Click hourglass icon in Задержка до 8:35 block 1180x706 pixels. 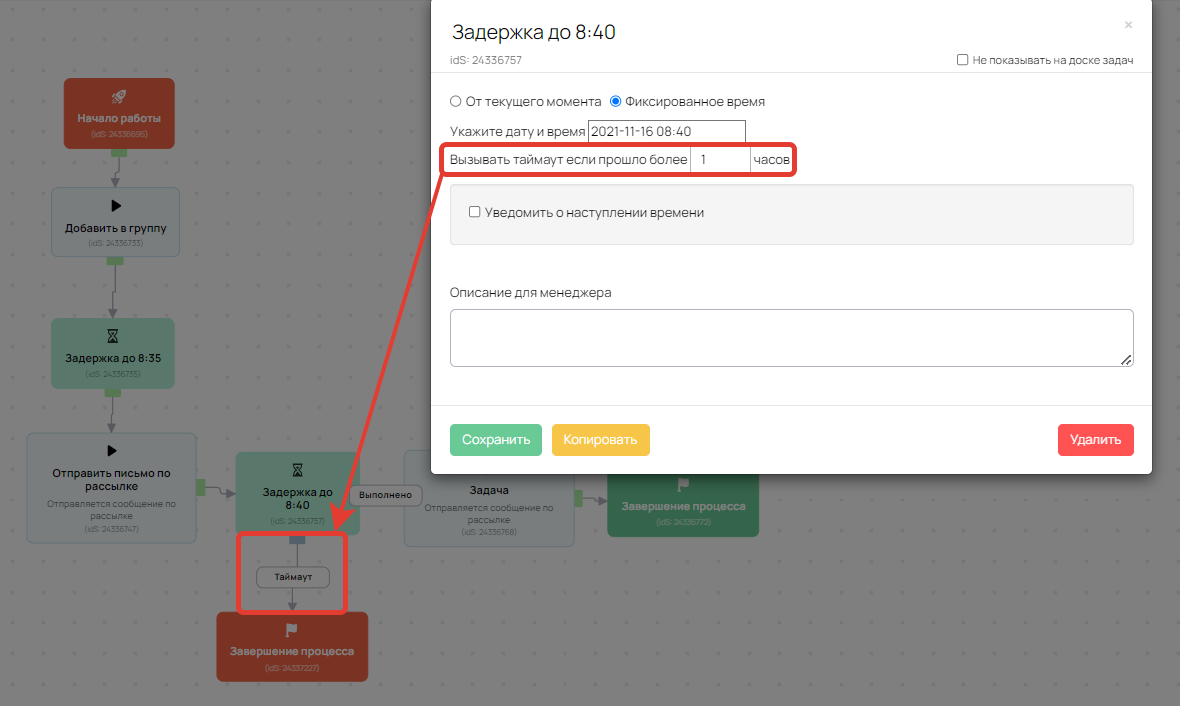(113, 337)
